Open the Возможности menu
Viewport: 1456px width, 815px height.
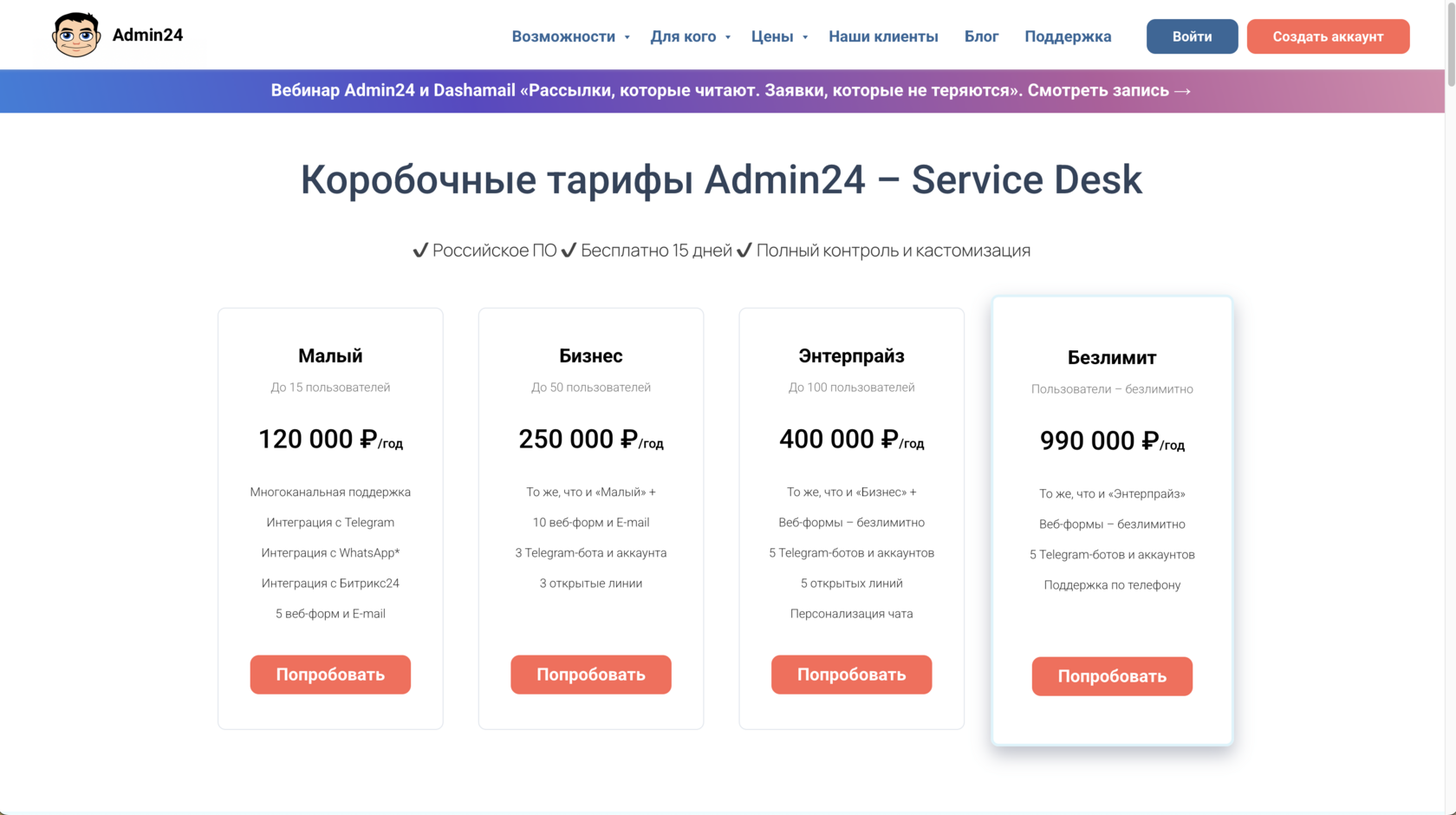pos(563,36)
